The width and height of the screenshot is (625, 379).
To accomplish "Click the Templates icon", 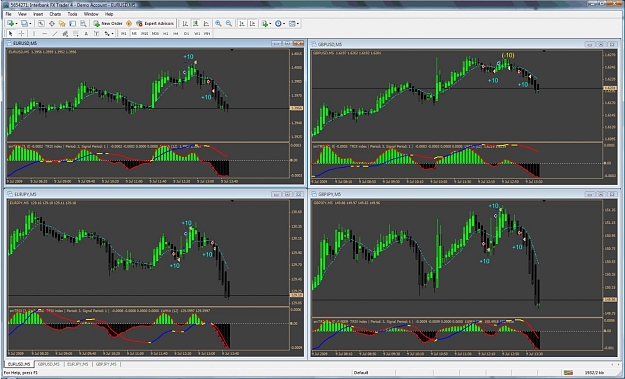I will tap(292, 24).
